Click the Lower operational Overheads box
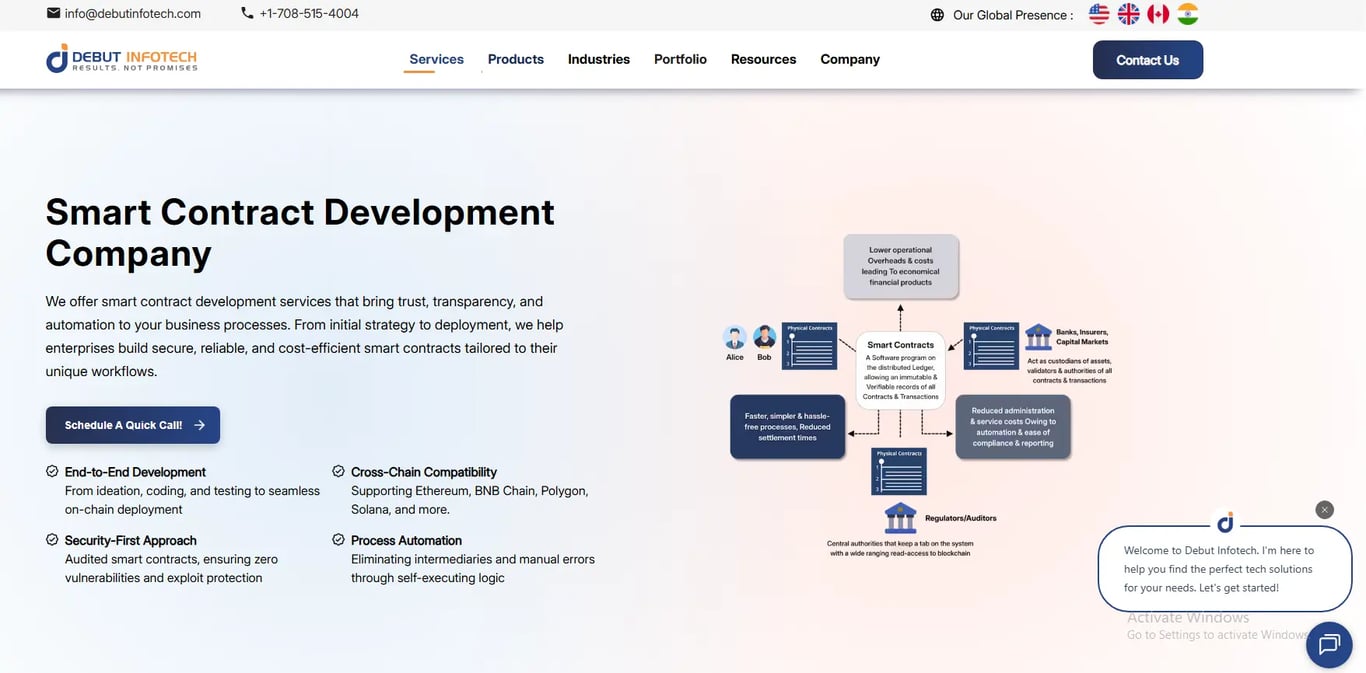 click(x=901, y=267)
